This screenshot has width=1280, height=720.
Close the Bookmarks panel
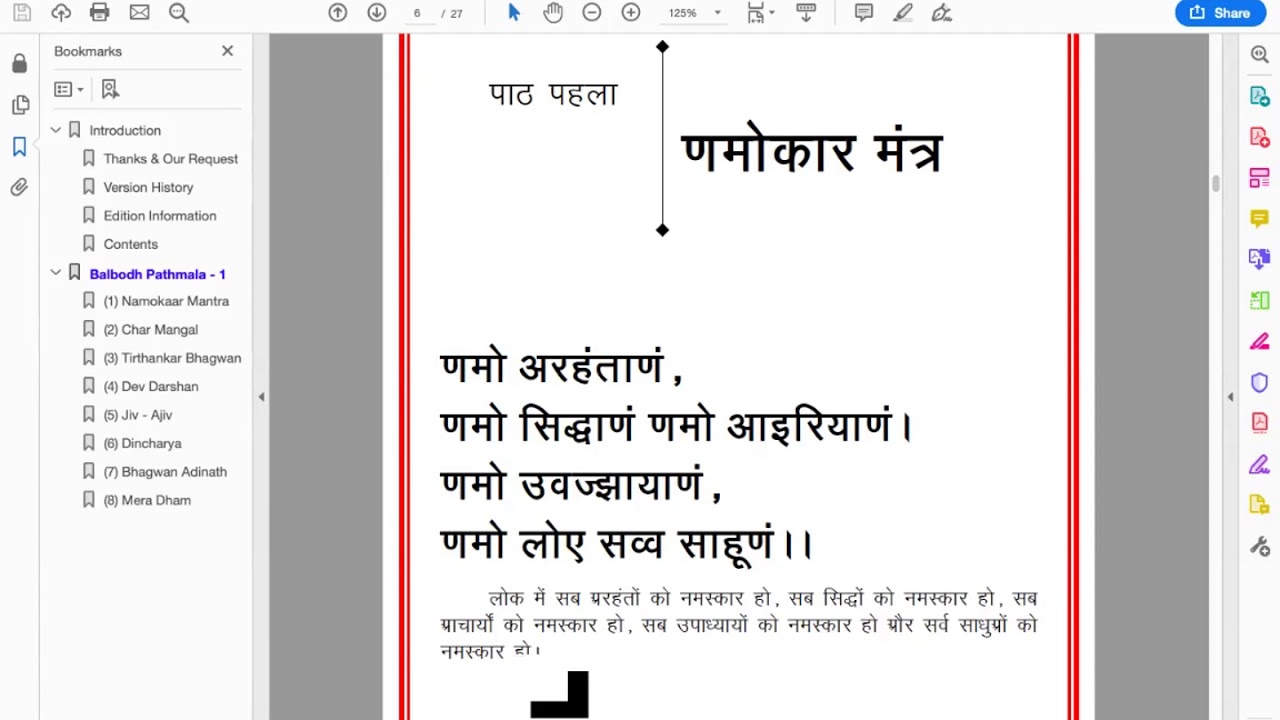click(227, 51)
